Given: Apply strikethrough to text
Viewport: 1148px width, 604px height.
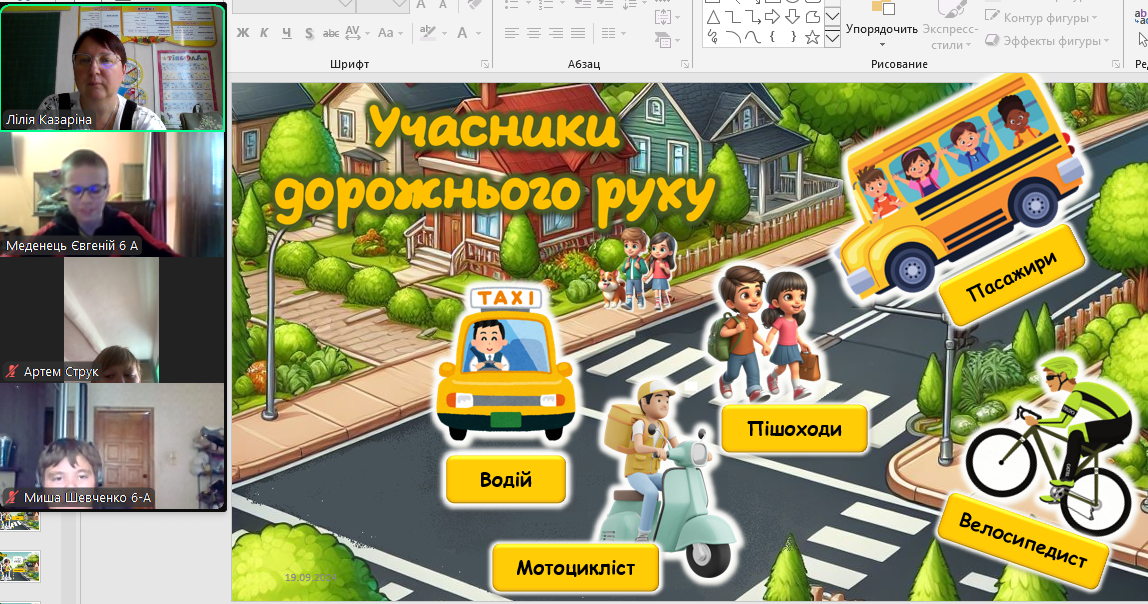Looking at the screenshot, I should tap(331, 33).
